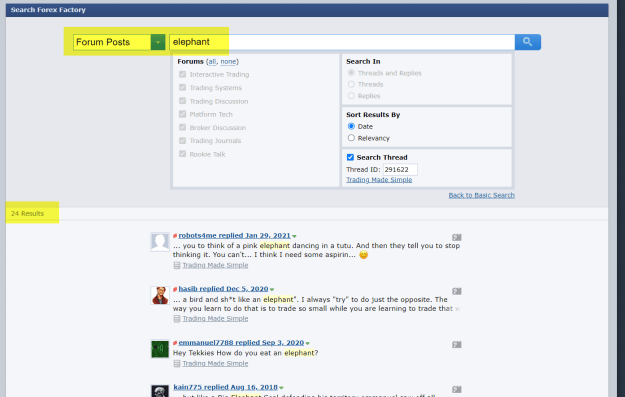Open Trading Made Simple link under Thread ID
625x397 pixels.
[379, 180]
